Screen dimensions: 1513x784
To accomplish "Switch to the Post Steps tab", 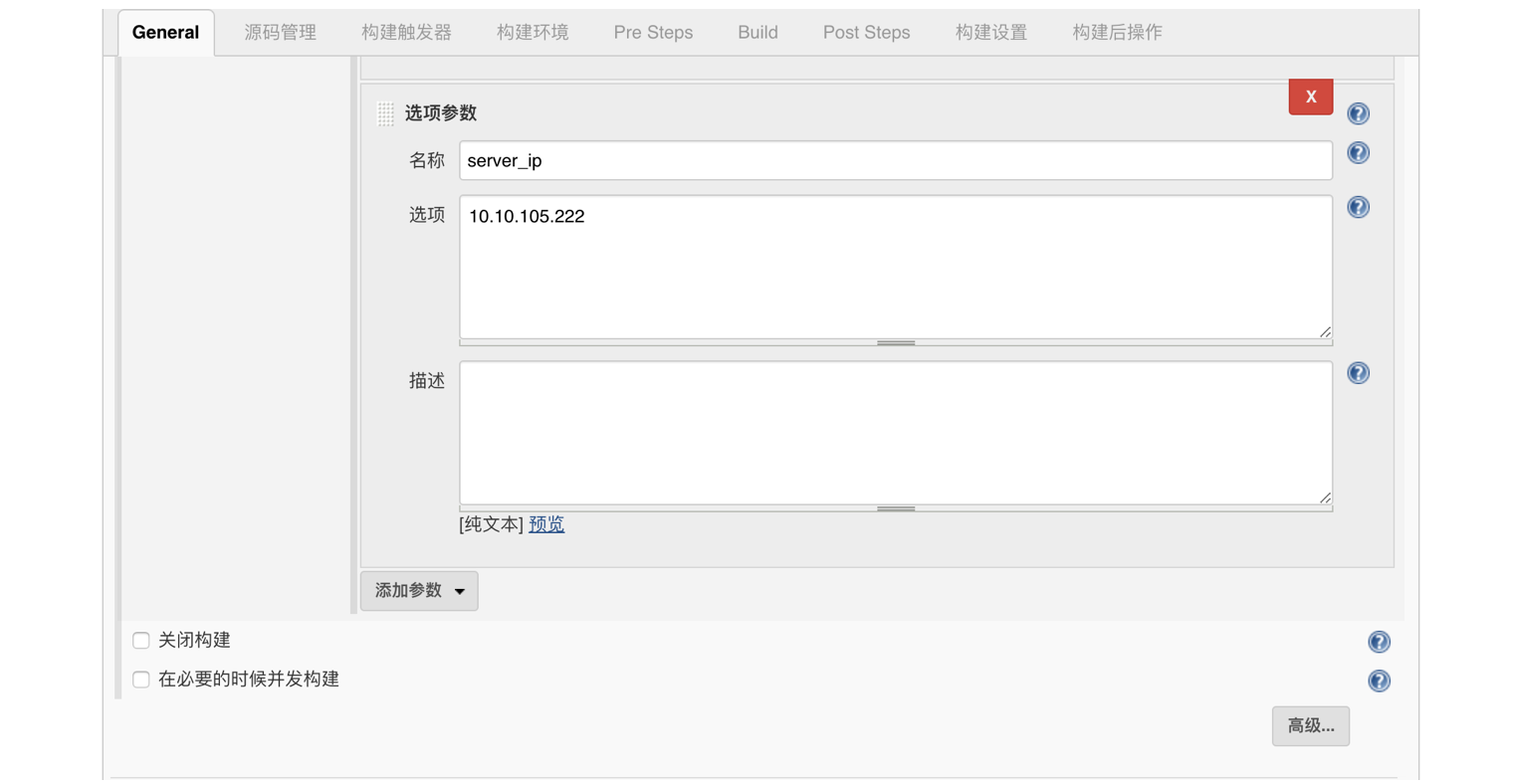I will point(866,33).
